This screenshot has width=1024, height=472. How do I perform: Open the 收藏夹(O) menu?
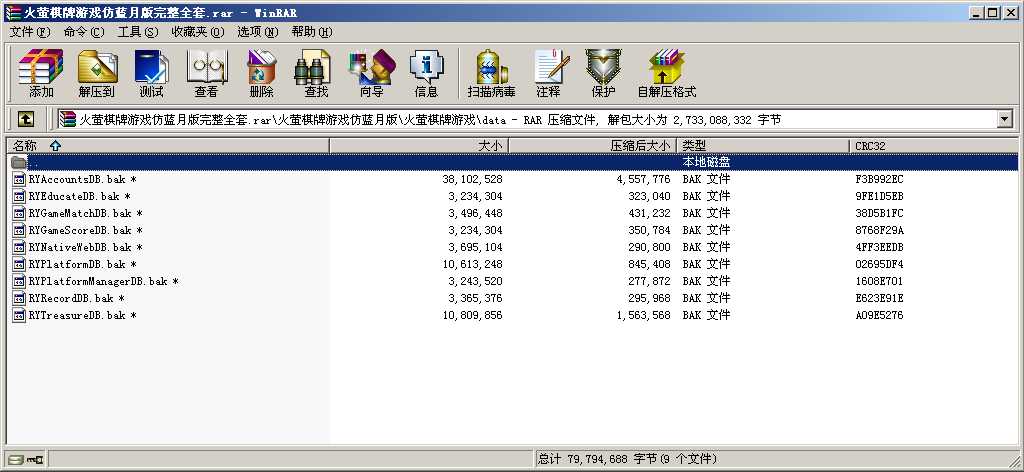click(x=198, y=31)
